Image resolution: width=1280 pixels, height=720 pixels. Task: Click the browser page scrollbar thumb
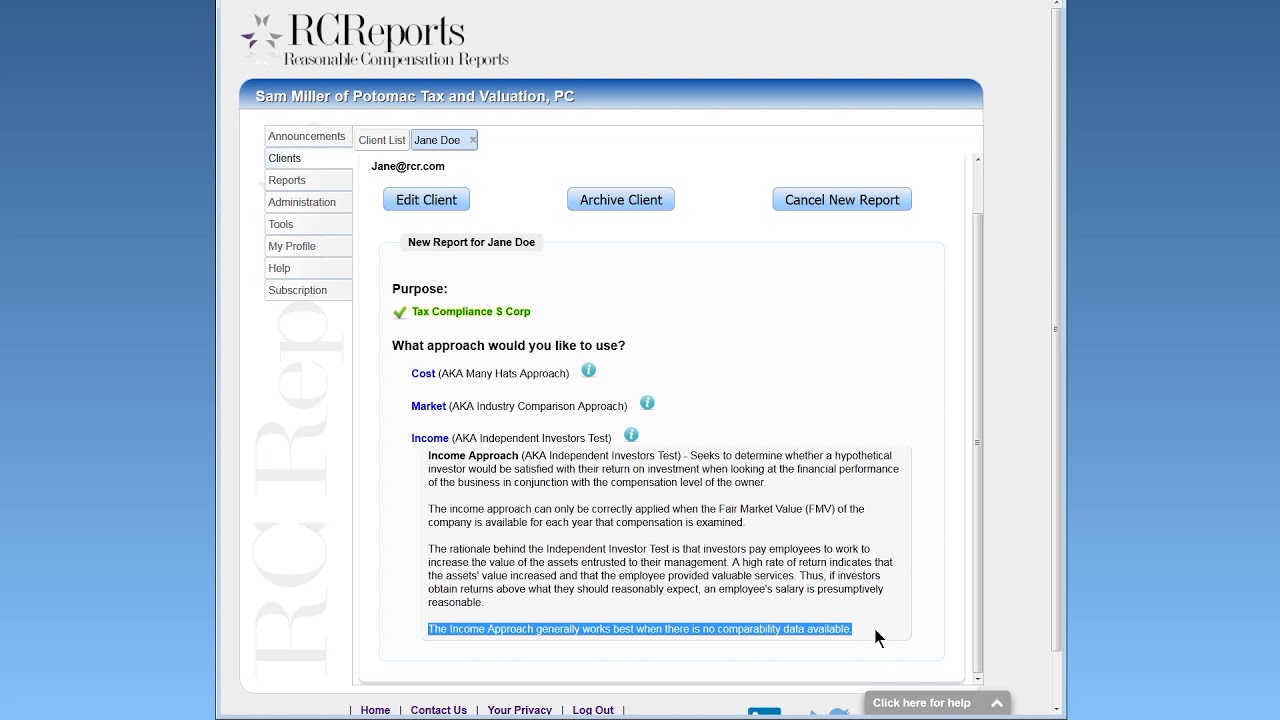(x=1057, y=330)
